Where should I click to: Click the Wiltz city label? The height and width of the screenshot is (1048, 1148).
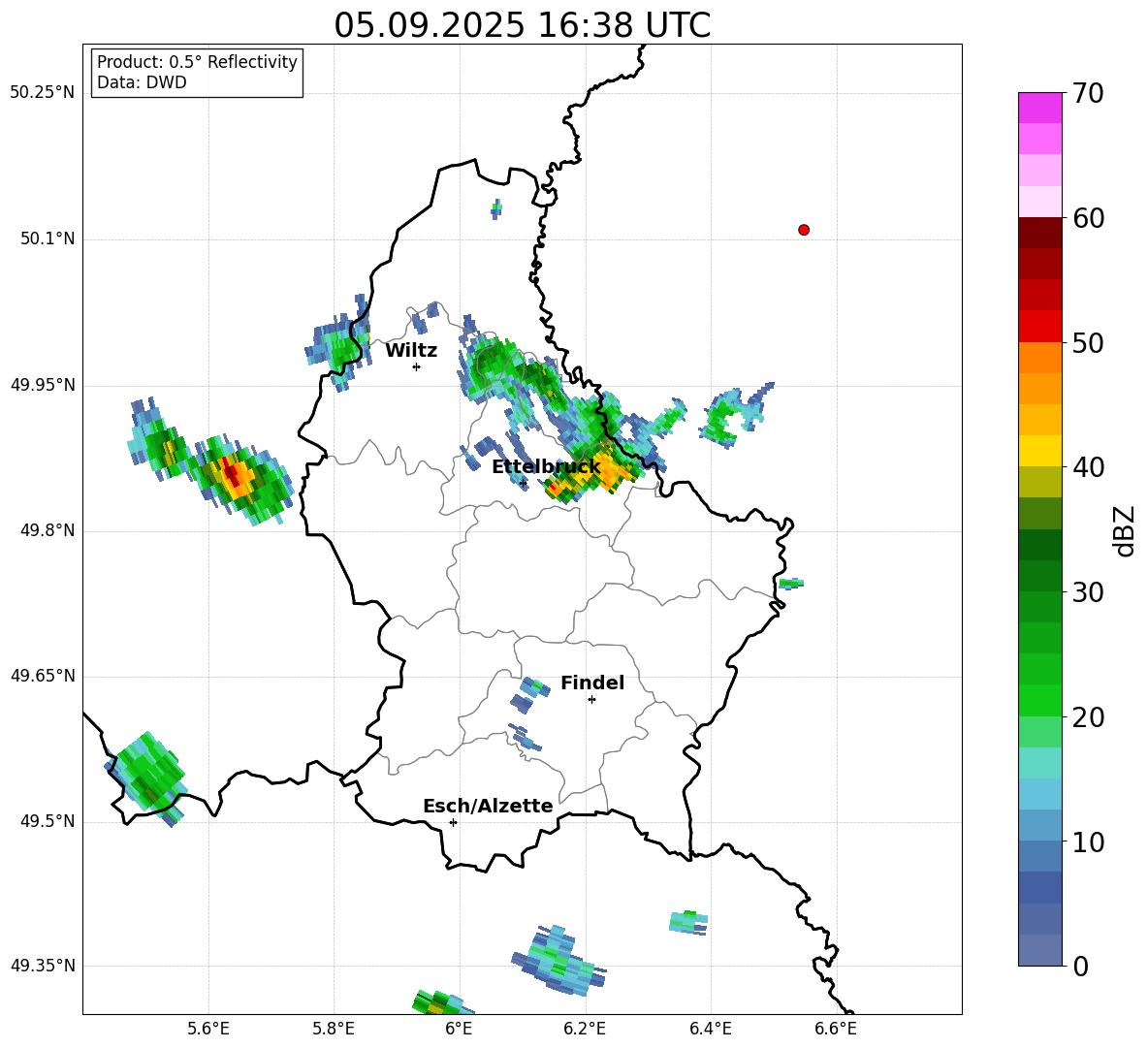[x=411, y=351]
